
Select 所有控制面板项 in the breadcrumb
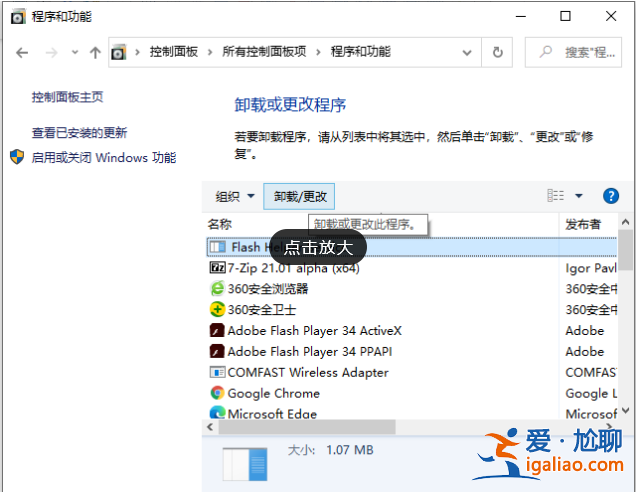pyautogui.click(x=264, y=52)
